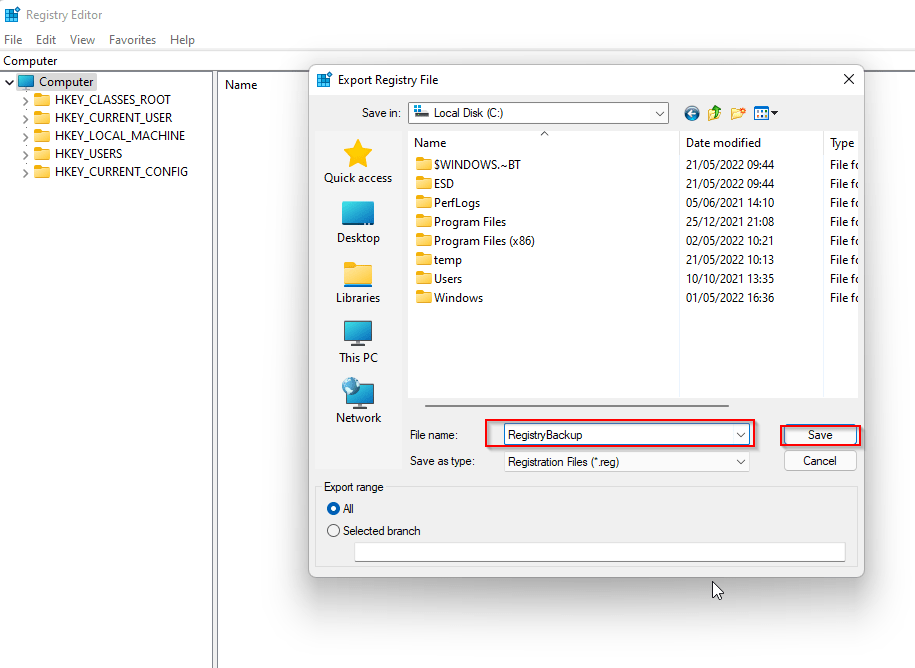
Task: Select Quick access in the places bar
Action: [358, 162]
